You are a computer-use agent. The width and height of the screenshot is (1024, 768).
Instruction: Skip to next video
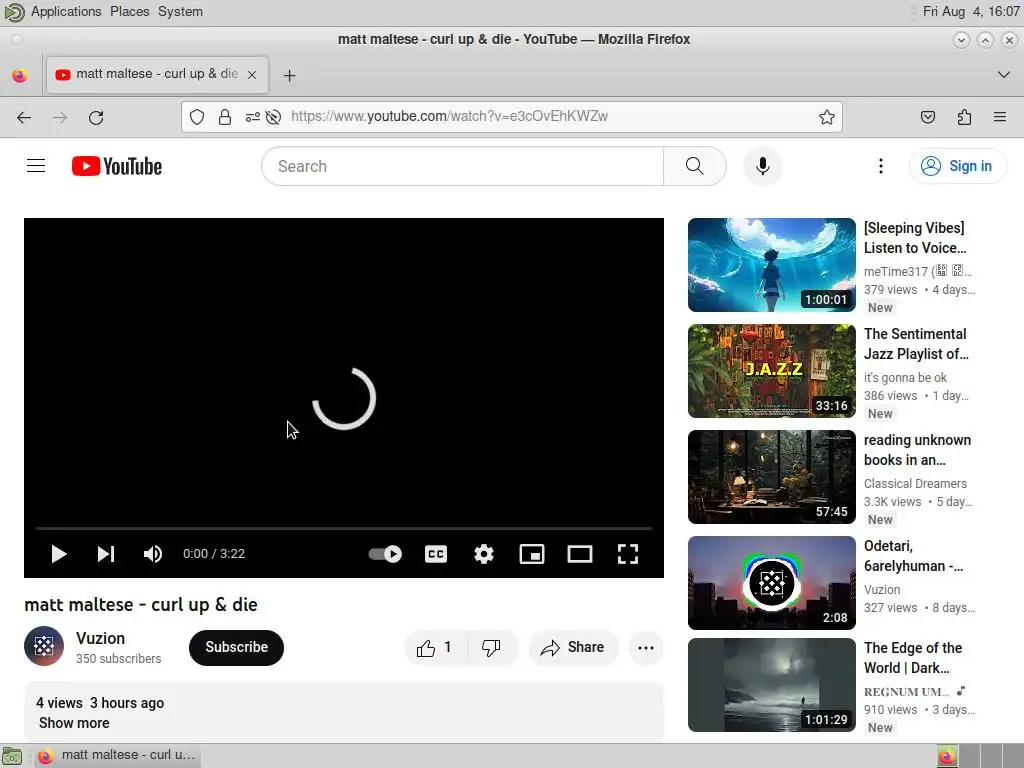(106, 554)
